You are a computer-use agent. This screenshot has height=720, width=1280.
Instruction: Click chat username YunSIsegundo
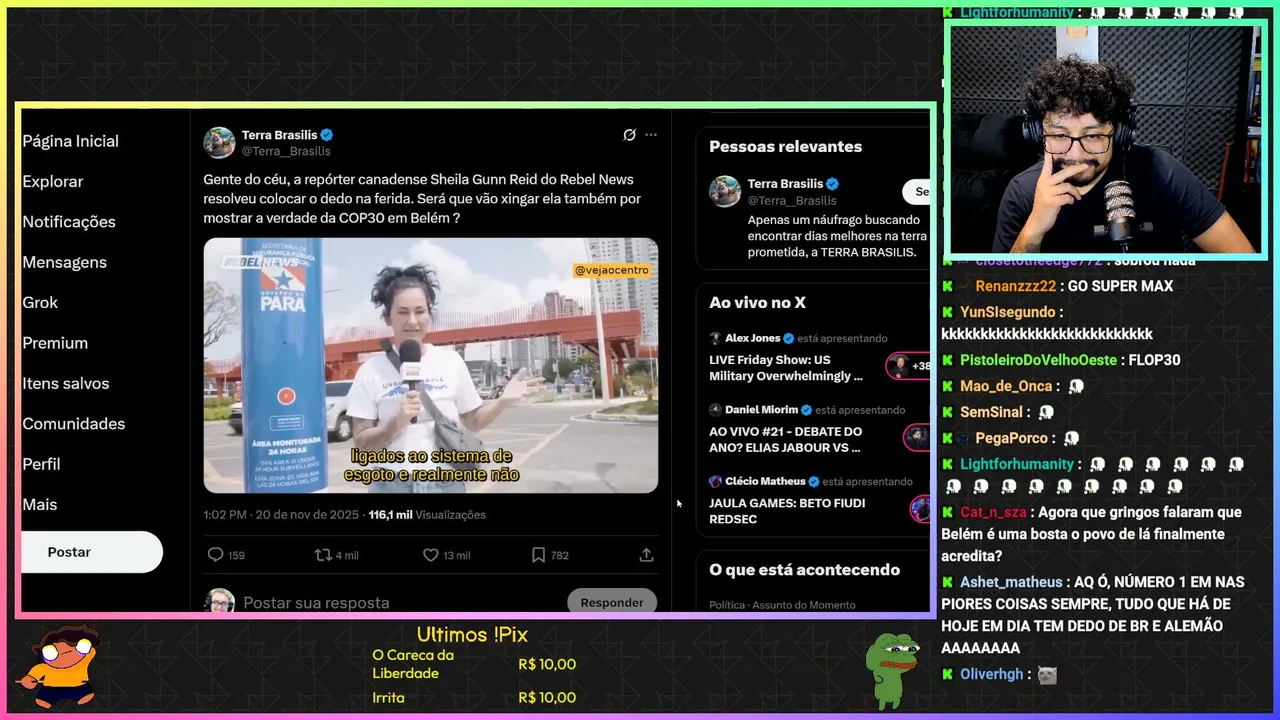tap(1007, 312)
